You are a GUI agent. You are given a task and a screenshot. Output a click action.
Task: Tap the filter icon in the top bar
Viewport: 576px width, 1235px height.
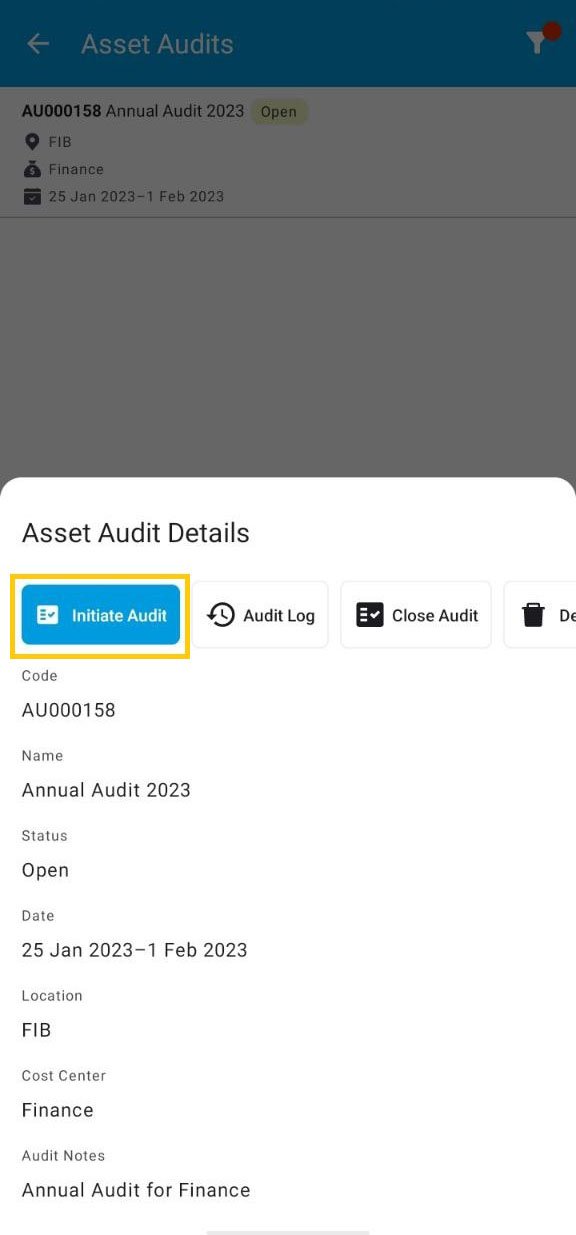537,42
